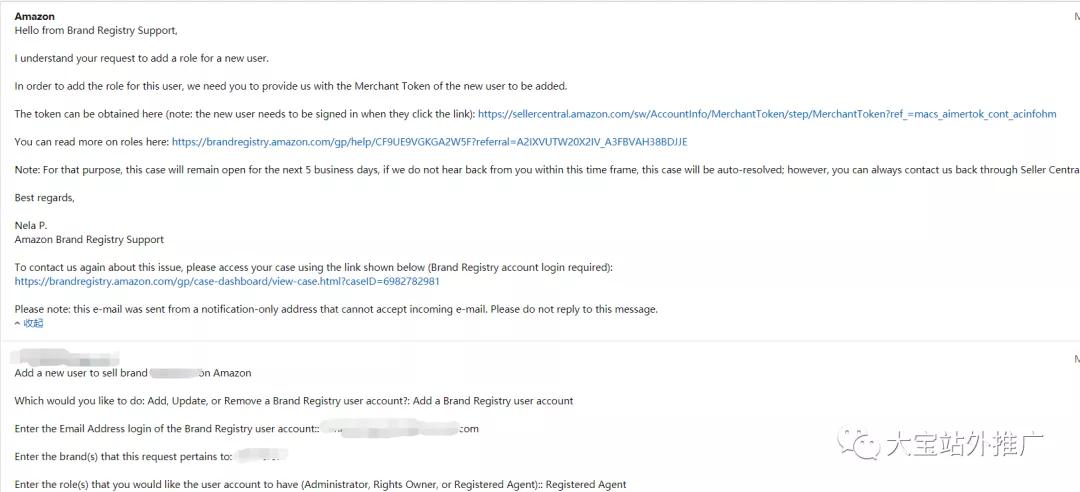This screenshot has height=492, width=1080.
Task: Click the blurred brand name after 'pertains to'
Action: point(261,456)
